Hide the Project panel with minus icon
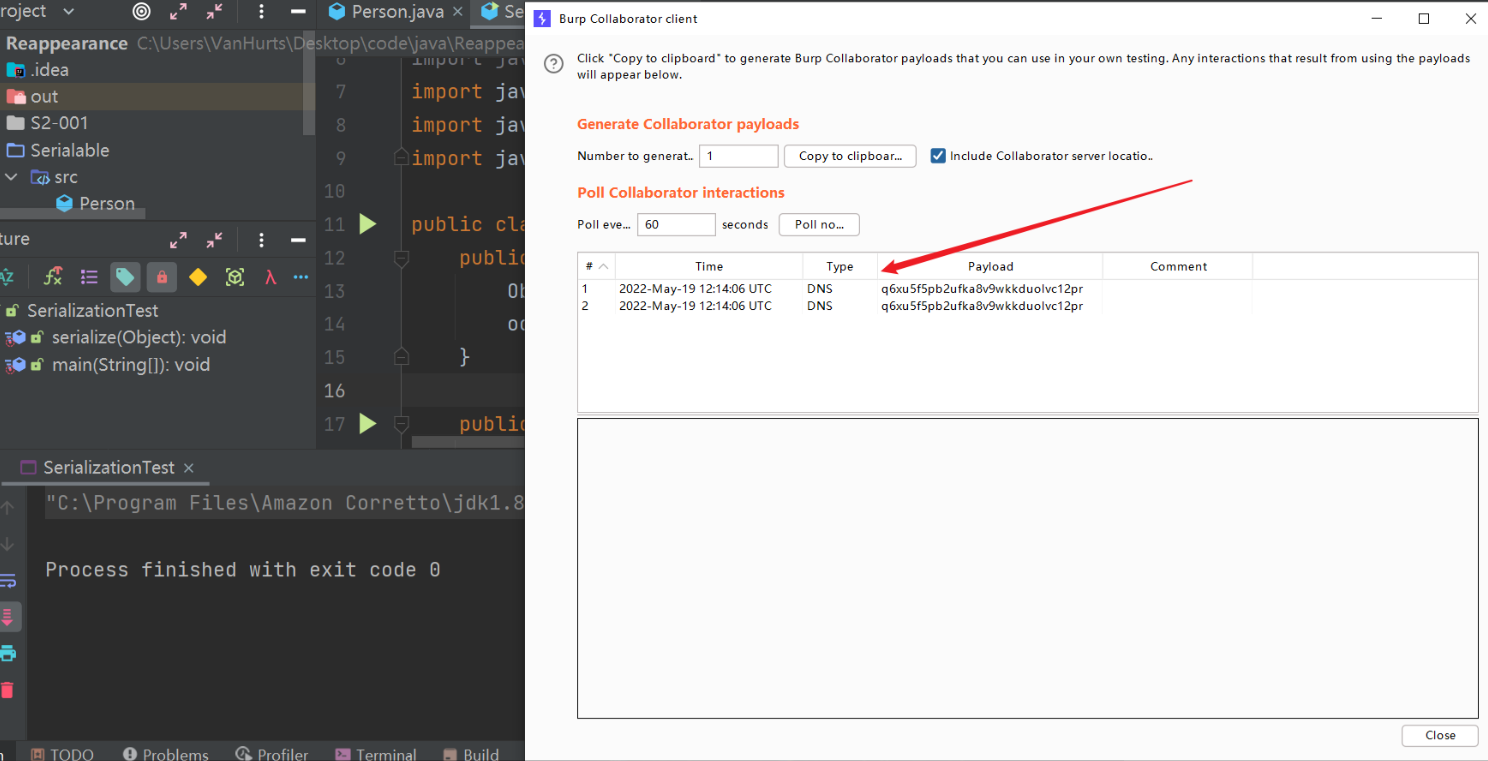Screen dimensions: 1488x761 298,12
